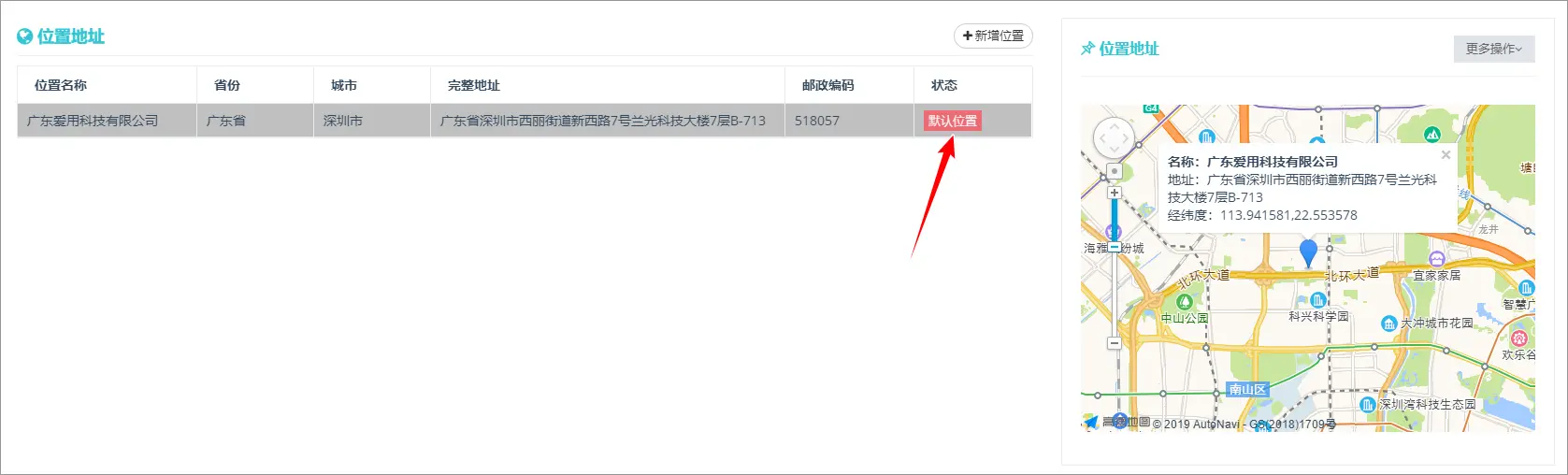Close the map info popup
1568x475 pixels.
pyautogui.click(x=1446, y=155)
